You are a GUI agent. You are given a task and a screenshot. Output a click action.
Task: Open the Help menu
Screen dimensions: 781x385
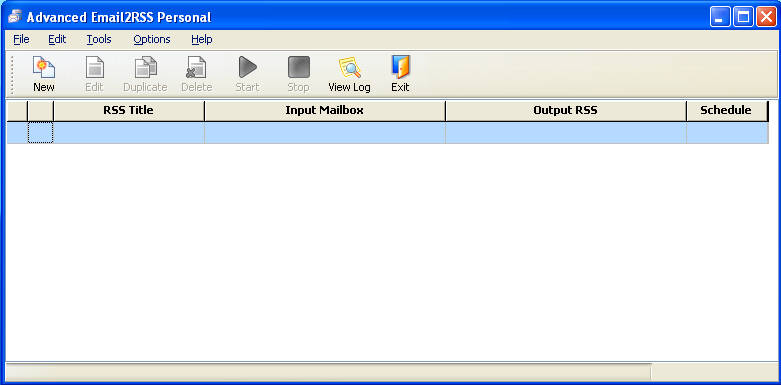tap(202, 39)
